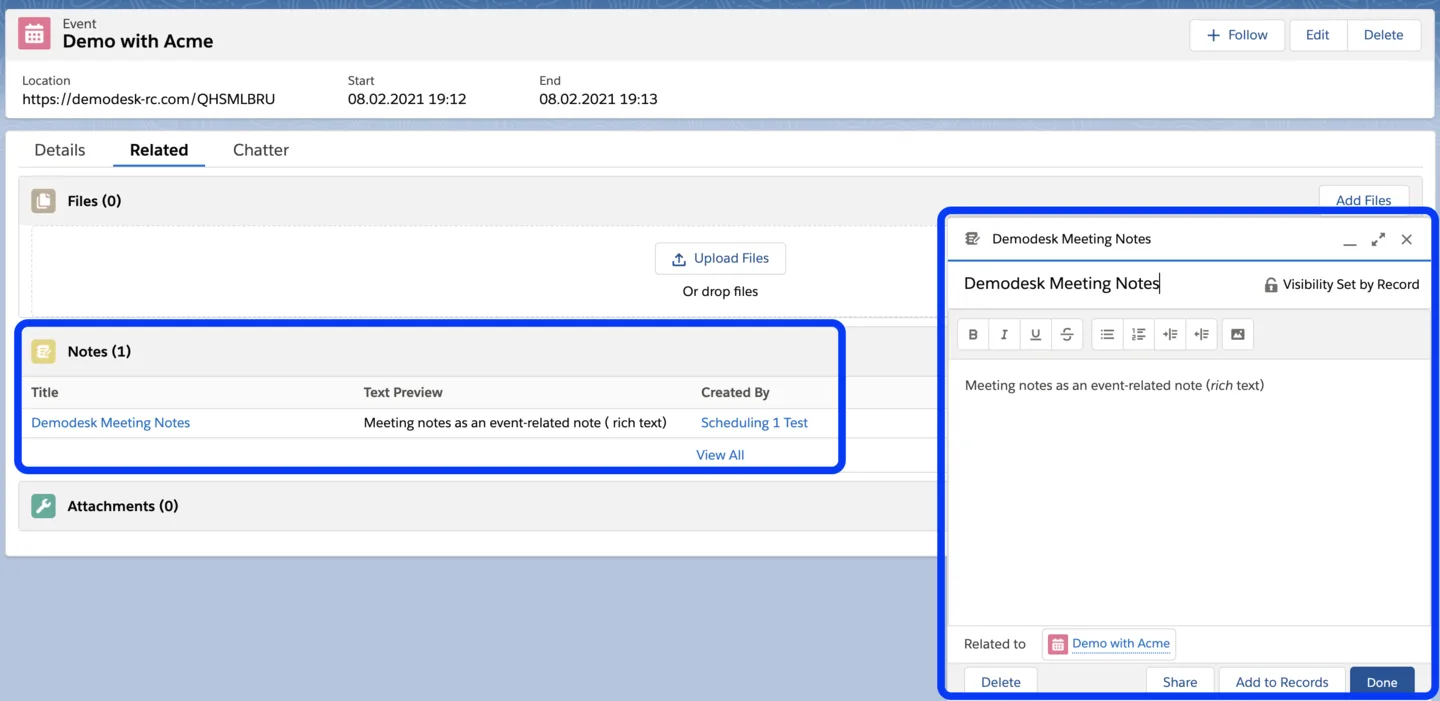Viewport: 1440px width, 701px height.
Task: Click the note icon in panel header
Action: [x=972, y=239]
